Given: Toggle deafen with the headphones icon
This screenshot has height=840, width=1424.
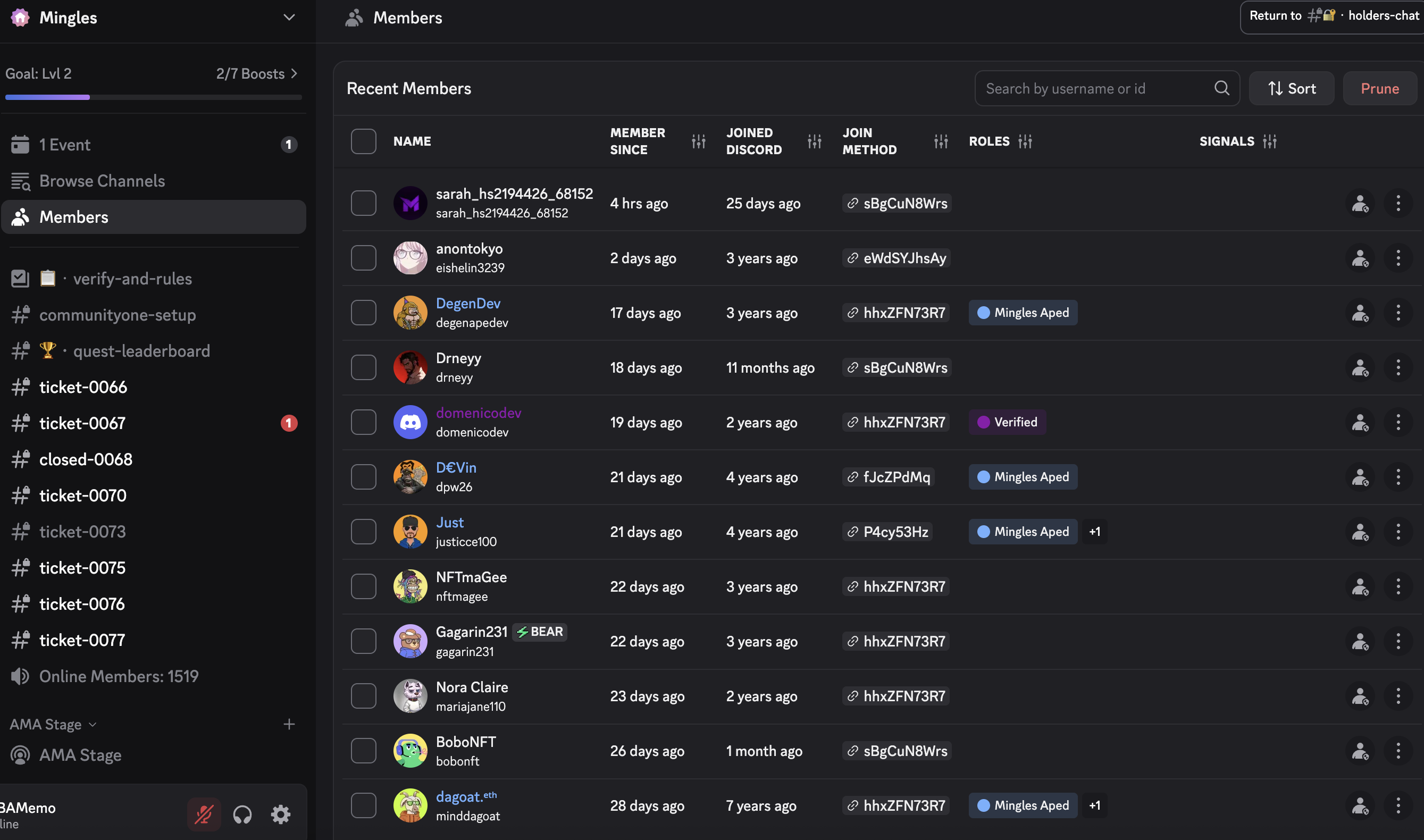Looking at the screenshot, I should pos(242,814).
